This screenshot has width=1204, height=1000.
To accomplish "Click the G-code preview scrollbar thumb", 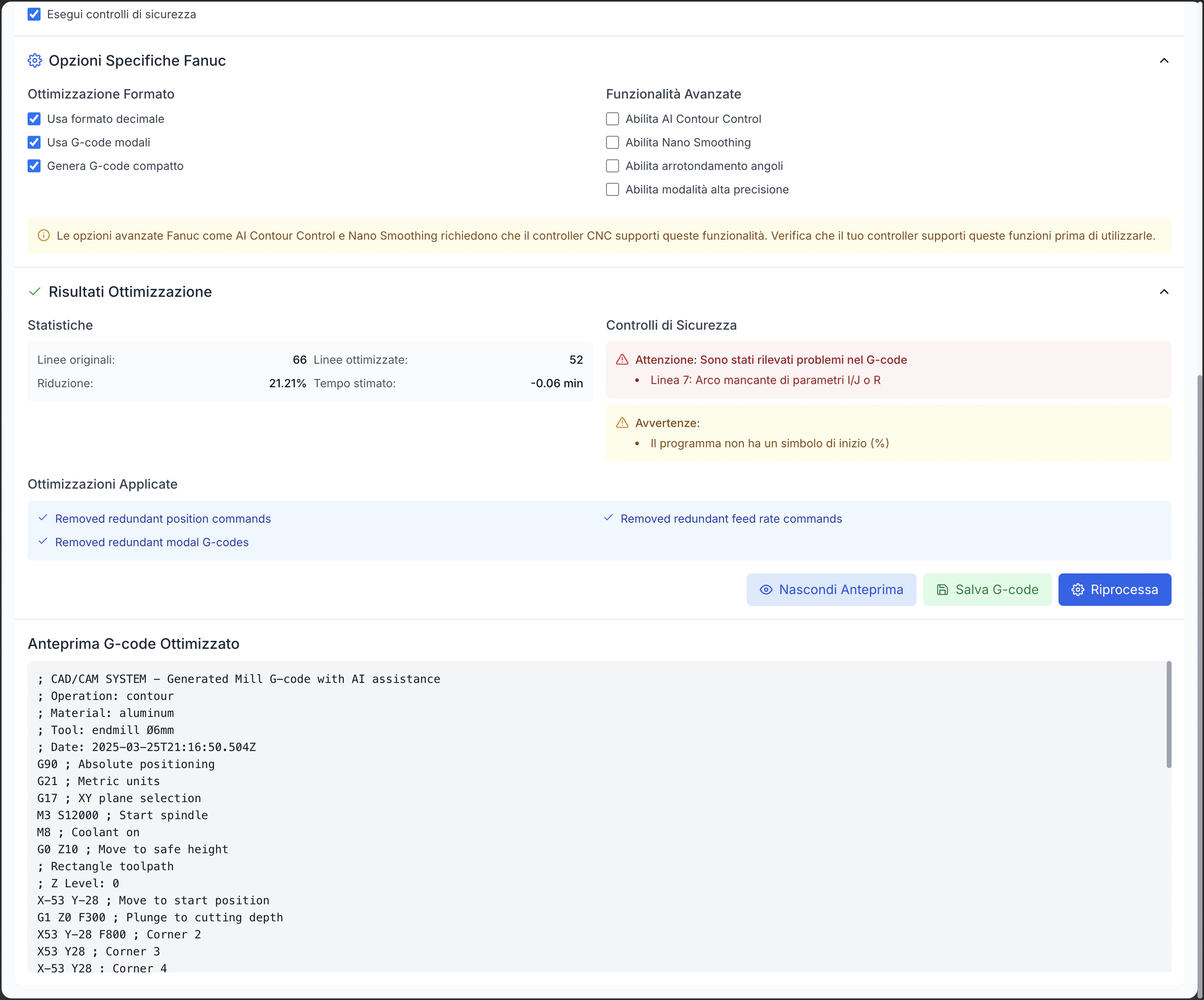I will (1168, 715).
